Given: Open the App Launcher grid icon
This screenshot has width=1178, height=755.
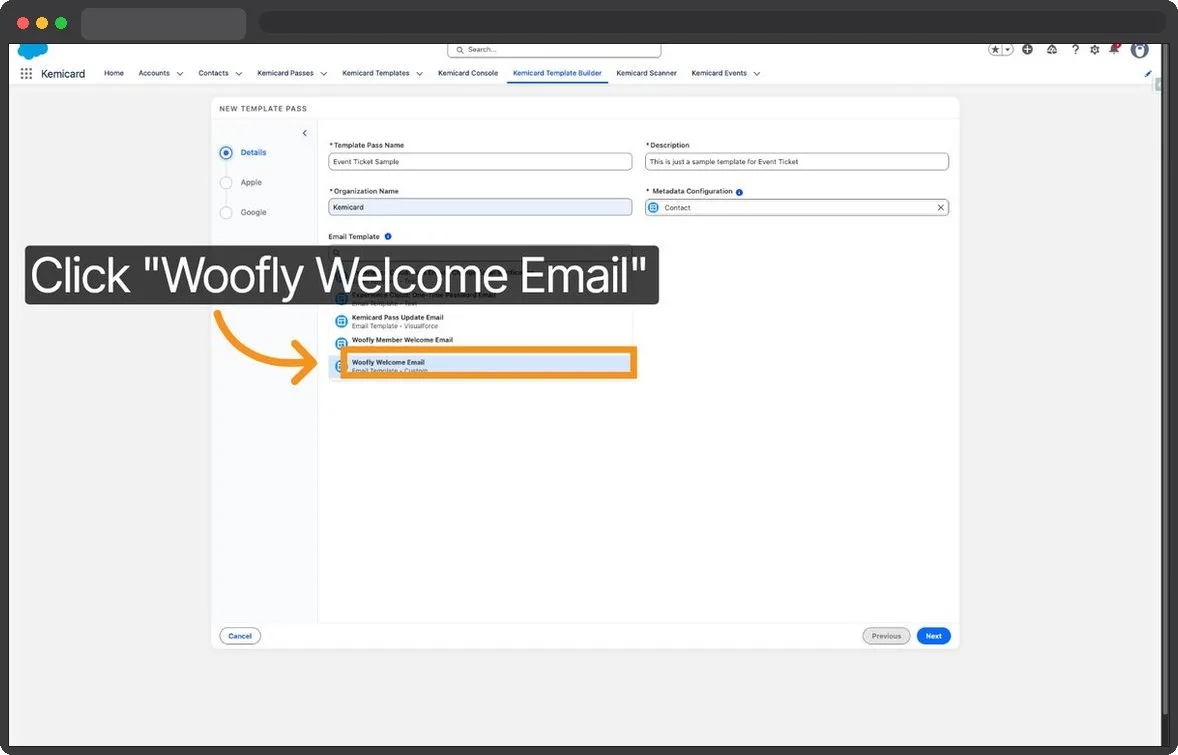Looking at the screenshot, I should tap(26, 74).
